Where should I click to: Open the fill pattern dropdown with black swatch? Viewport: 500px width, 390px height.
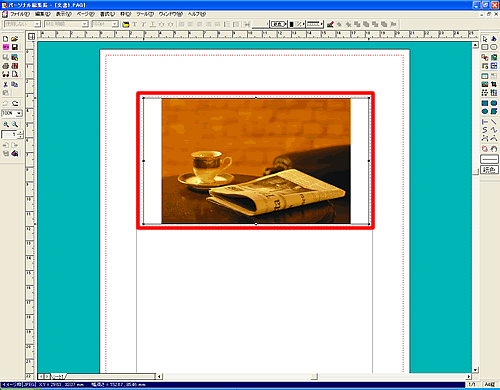click(296, 24)
